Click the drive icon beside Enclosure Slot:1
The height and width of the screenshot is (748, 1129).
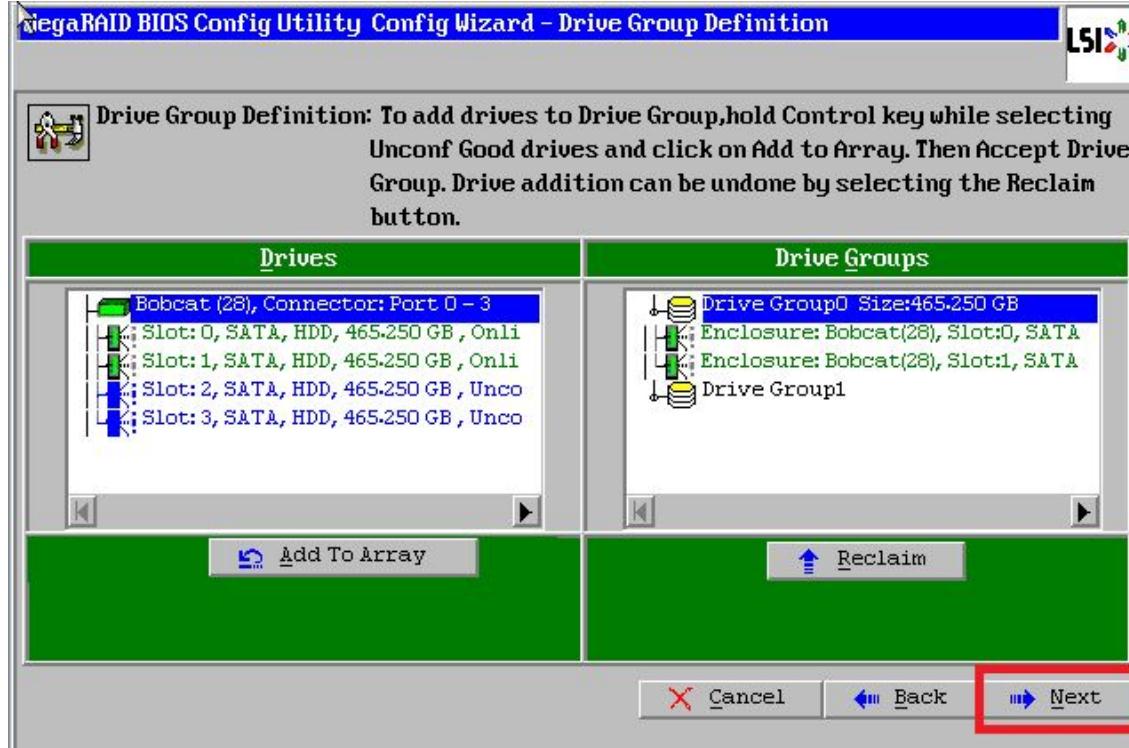coord(677,364)
